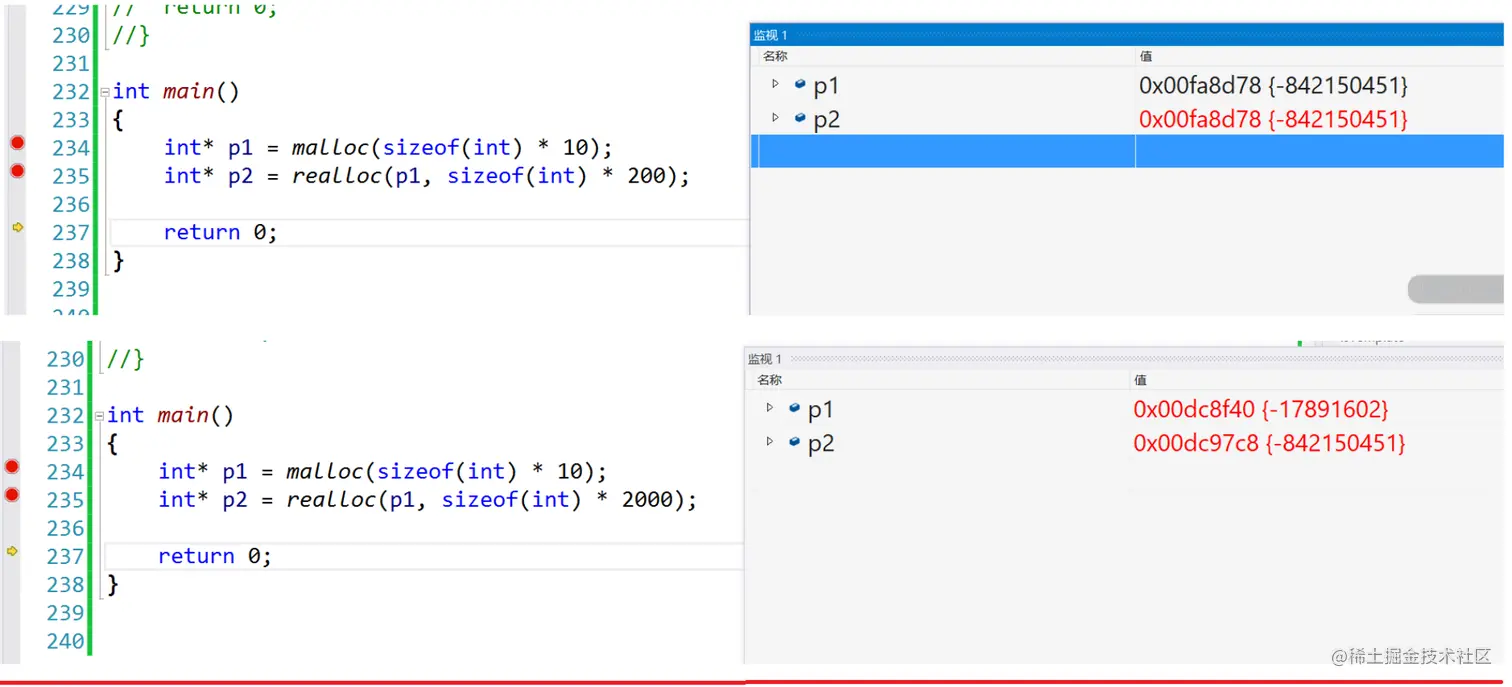Click int main() in lower editor

tap(170, 415)
